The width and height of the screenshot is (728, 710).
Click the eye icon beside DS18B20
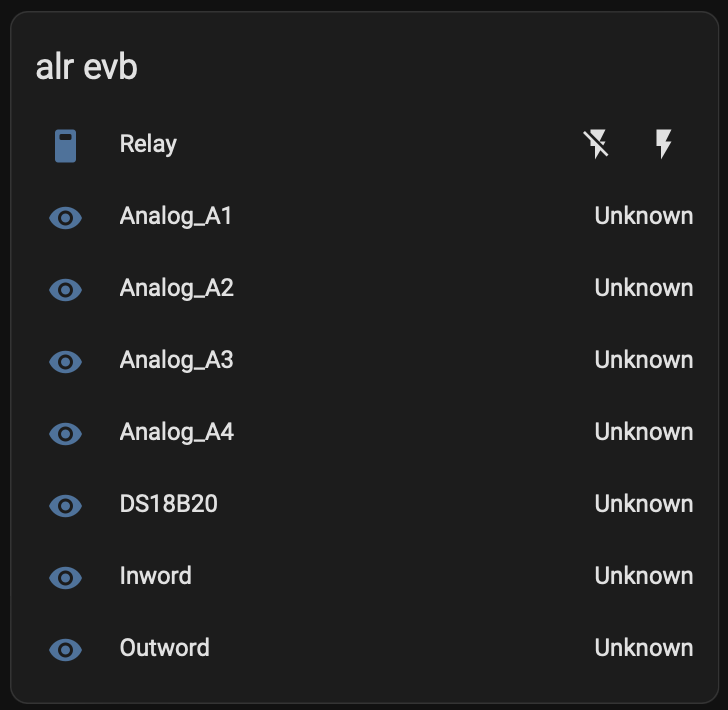[65, 505]
